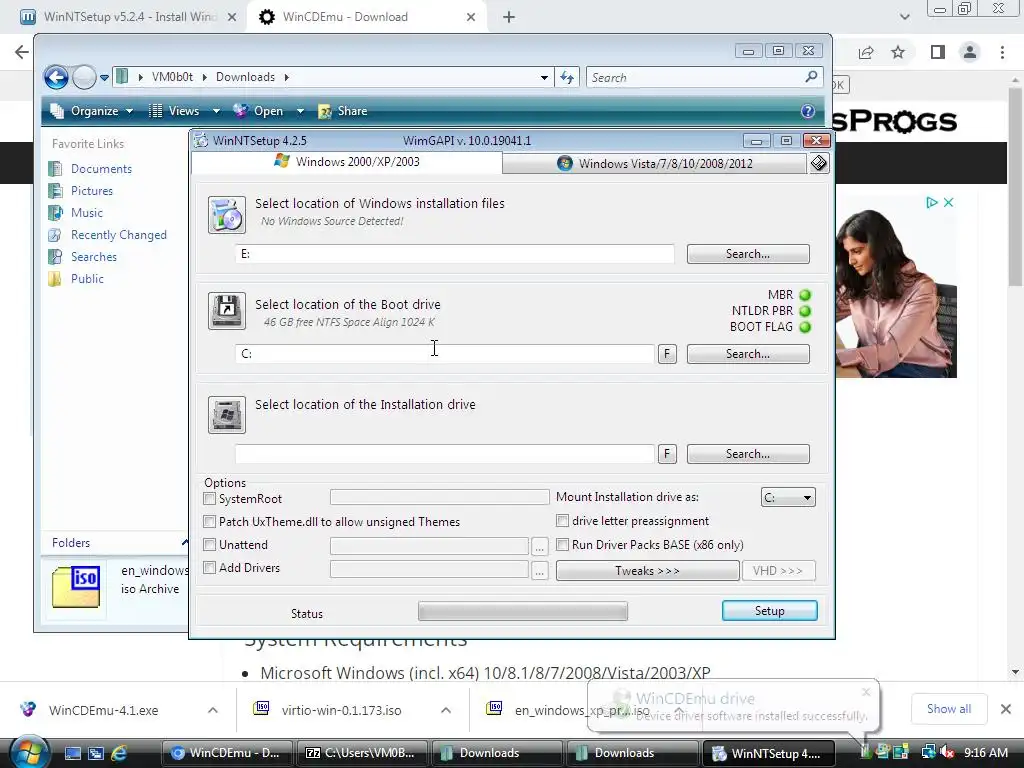
Task: Click F button for Installation drive
Action: point(667,454)
